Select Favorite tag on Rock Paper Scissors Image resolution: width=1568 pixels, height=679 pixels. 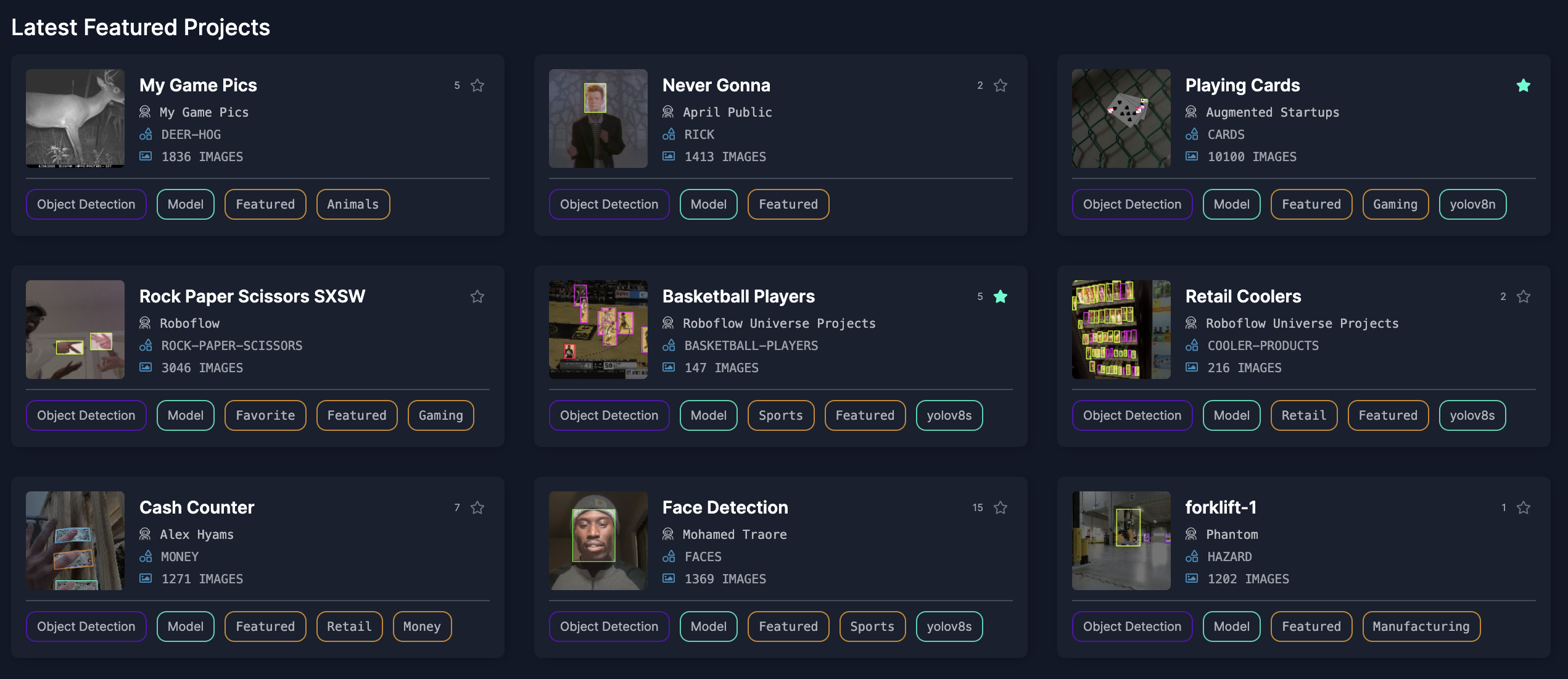coord(265,415)
